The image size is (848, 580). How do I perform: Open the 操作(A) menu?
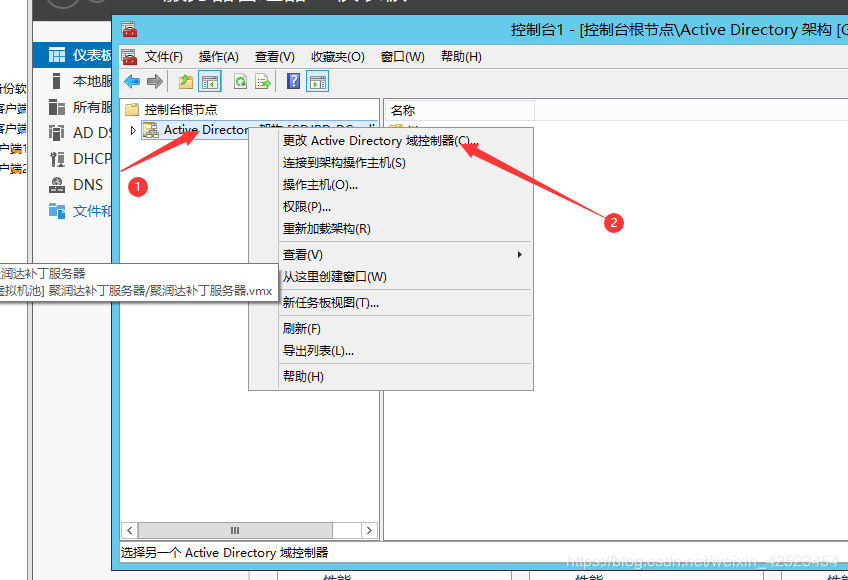(218, 57)
